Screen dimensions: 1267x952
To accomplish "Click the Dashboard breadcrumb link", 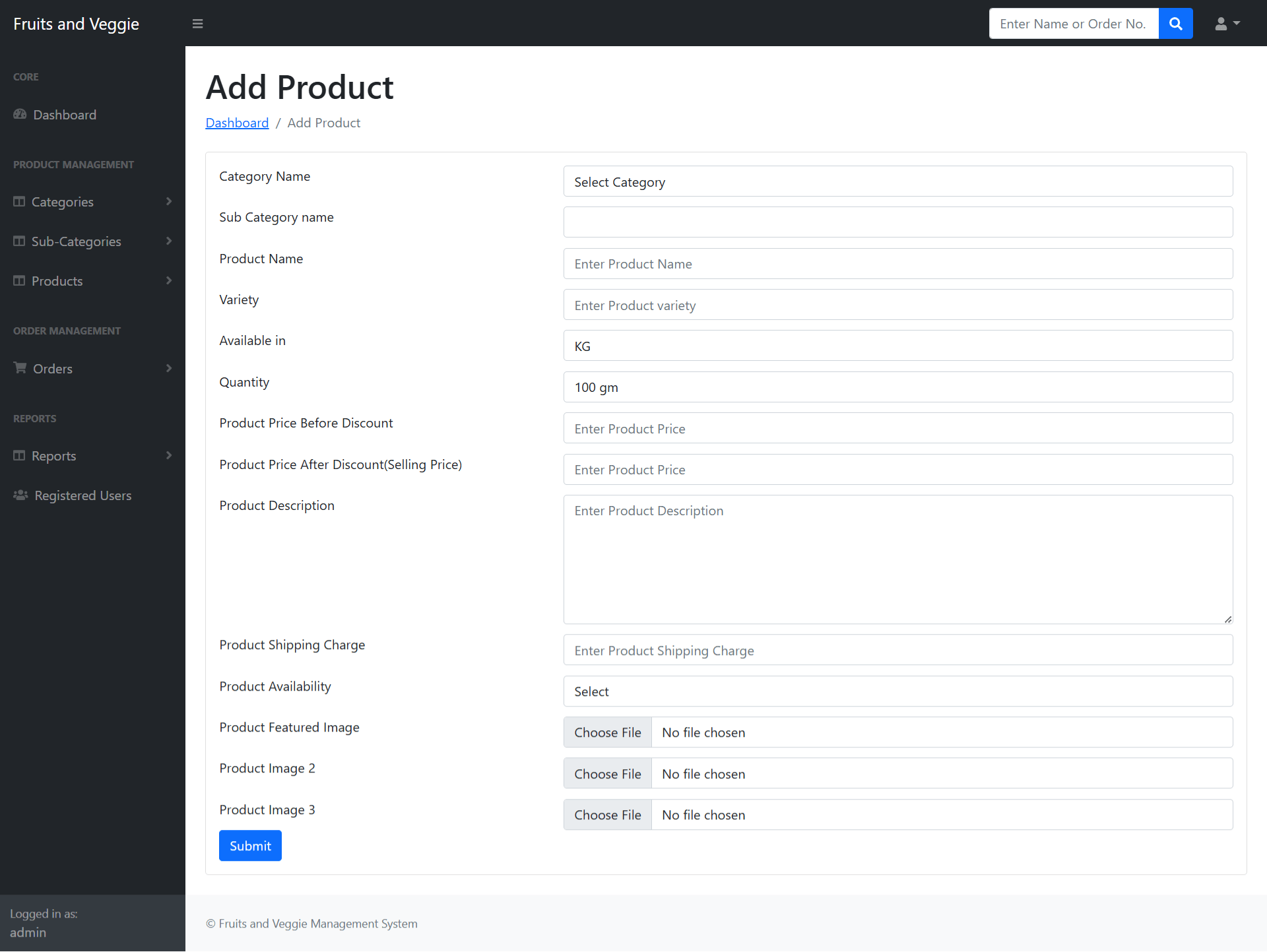I will click(237, 123).
